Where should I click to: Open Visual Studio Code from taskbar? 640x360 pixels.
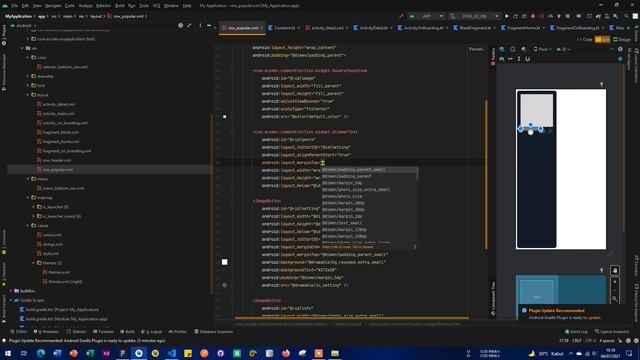171,353
